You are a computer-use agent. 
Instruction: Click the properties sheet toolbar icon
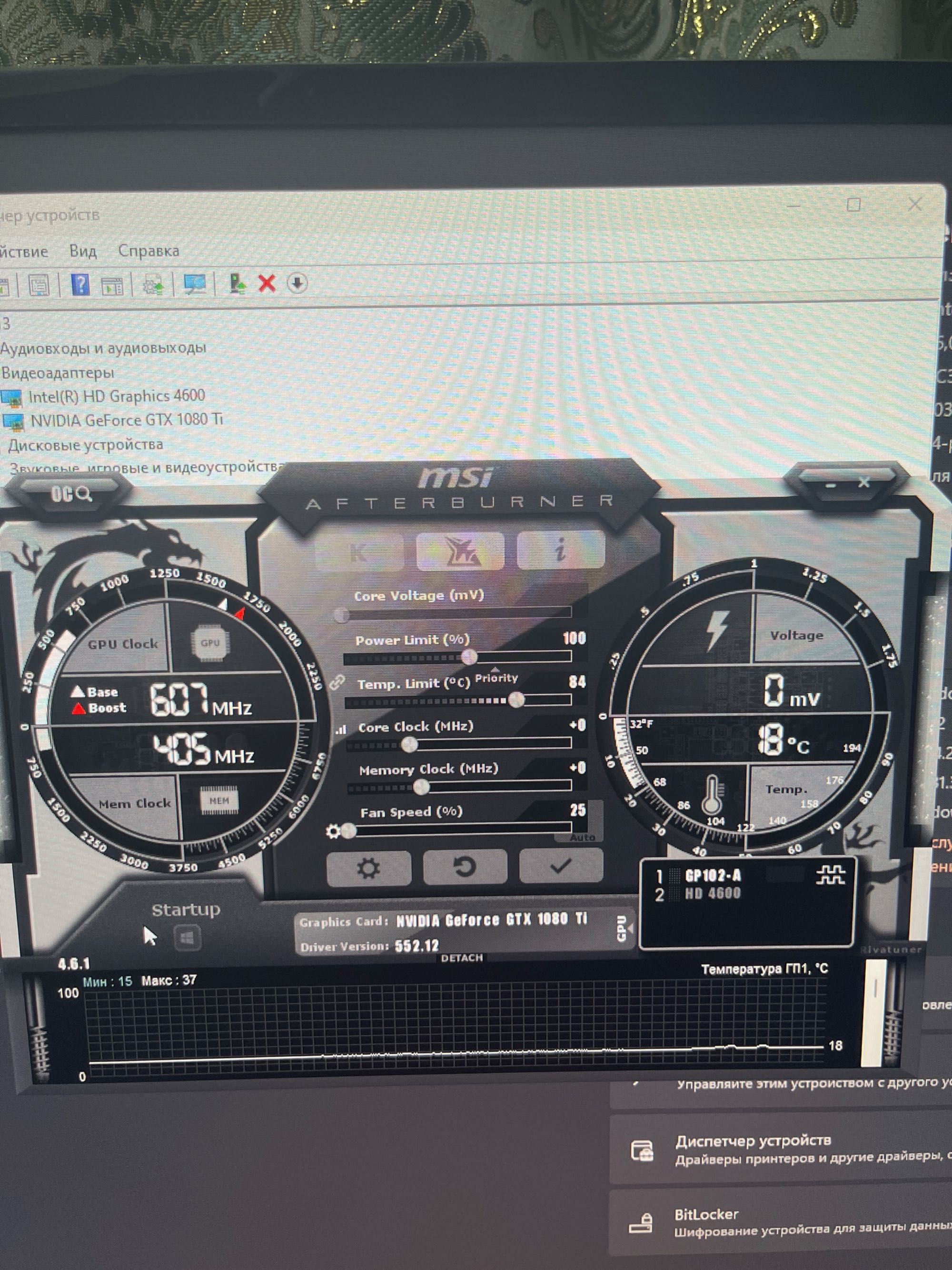(x=39, y=285)
